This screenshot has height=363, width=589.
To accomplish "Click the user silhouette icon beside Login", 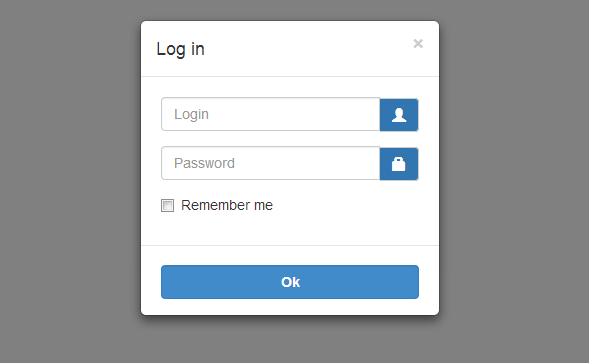I will [399, 115].
